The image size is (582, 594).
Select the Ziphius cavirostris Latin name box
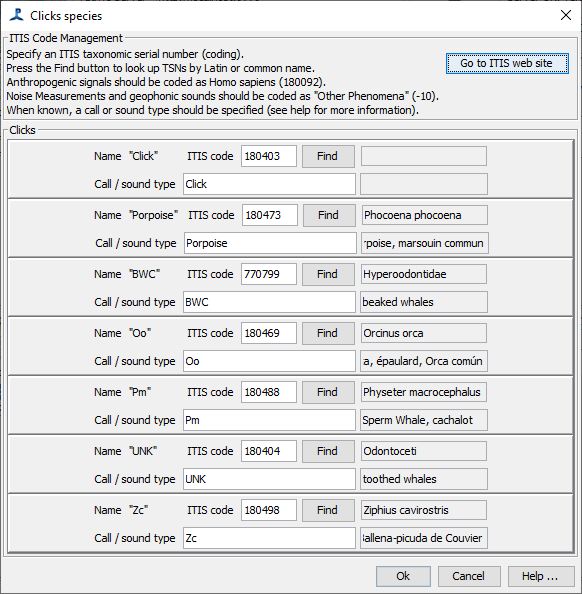click(x=424, y=510)
